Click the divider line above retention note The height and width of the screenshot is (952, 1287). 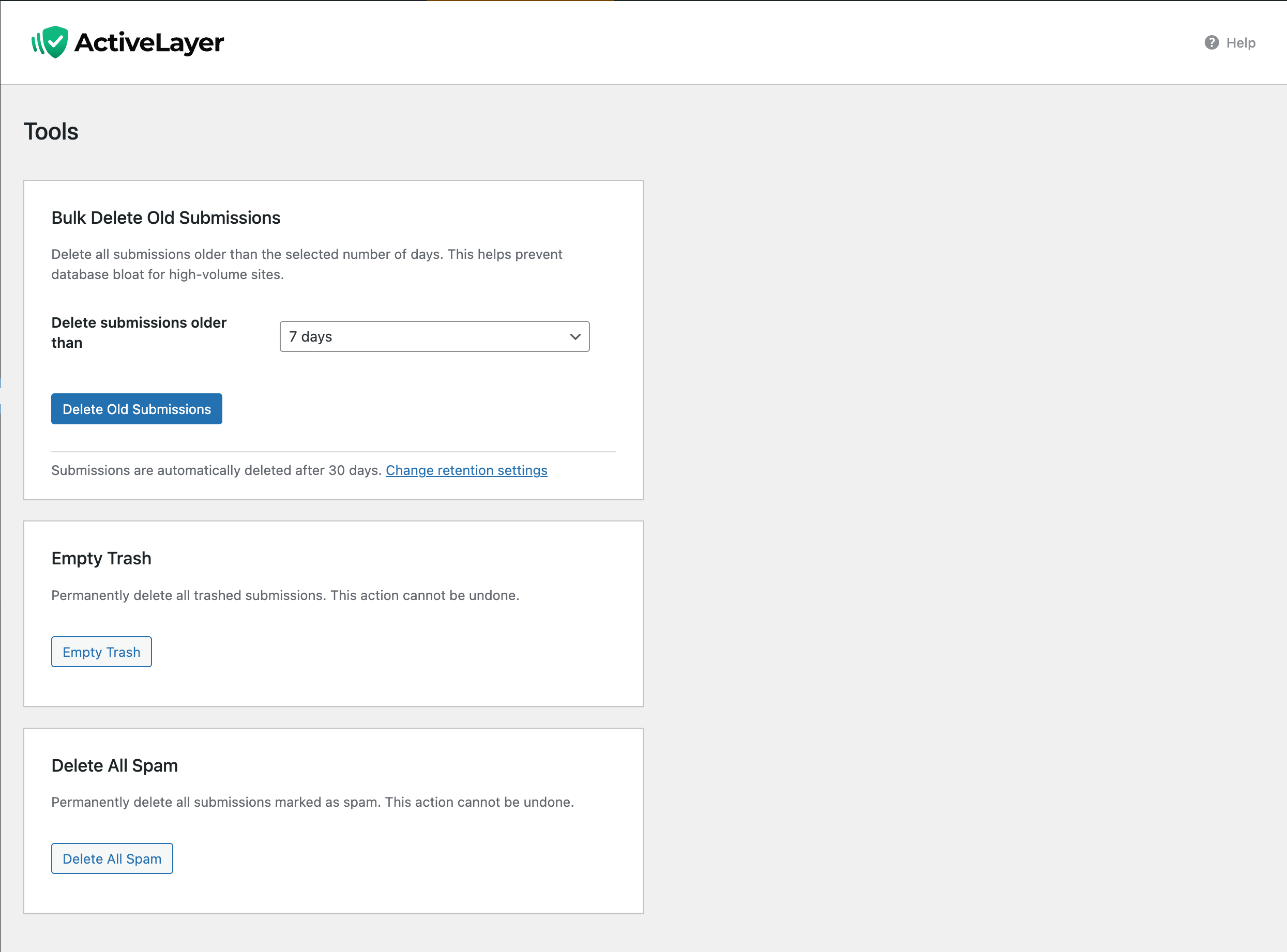[x=334, y=452]
